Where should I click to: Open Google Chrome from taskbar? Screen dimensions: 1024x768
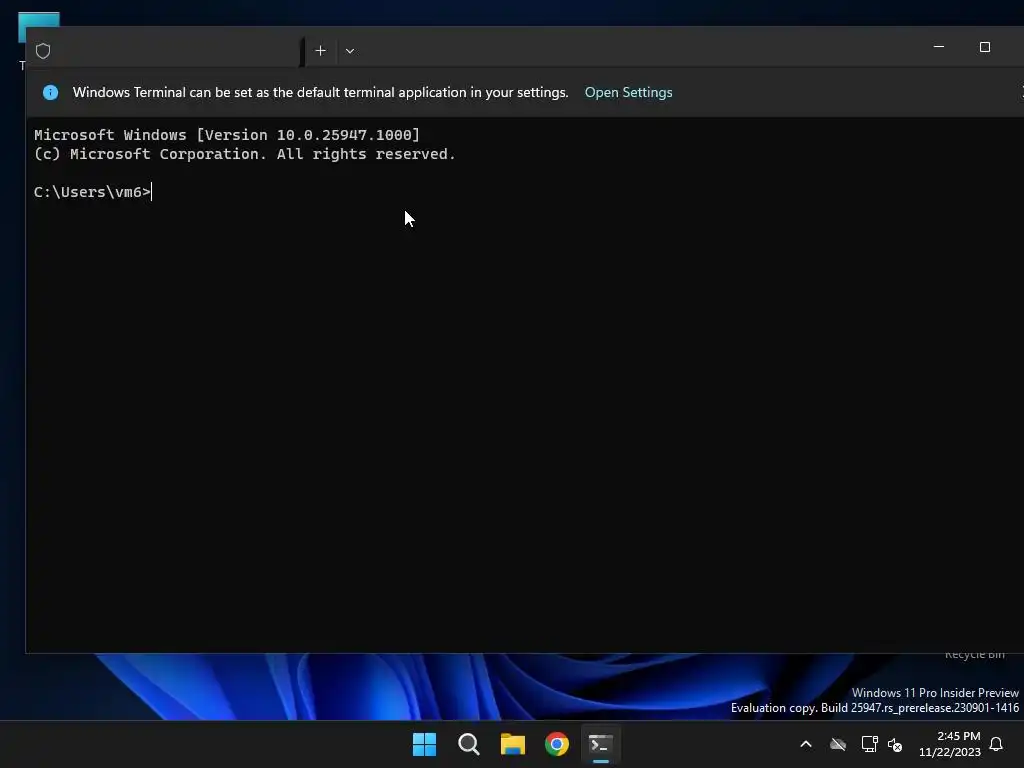point(557,744)
